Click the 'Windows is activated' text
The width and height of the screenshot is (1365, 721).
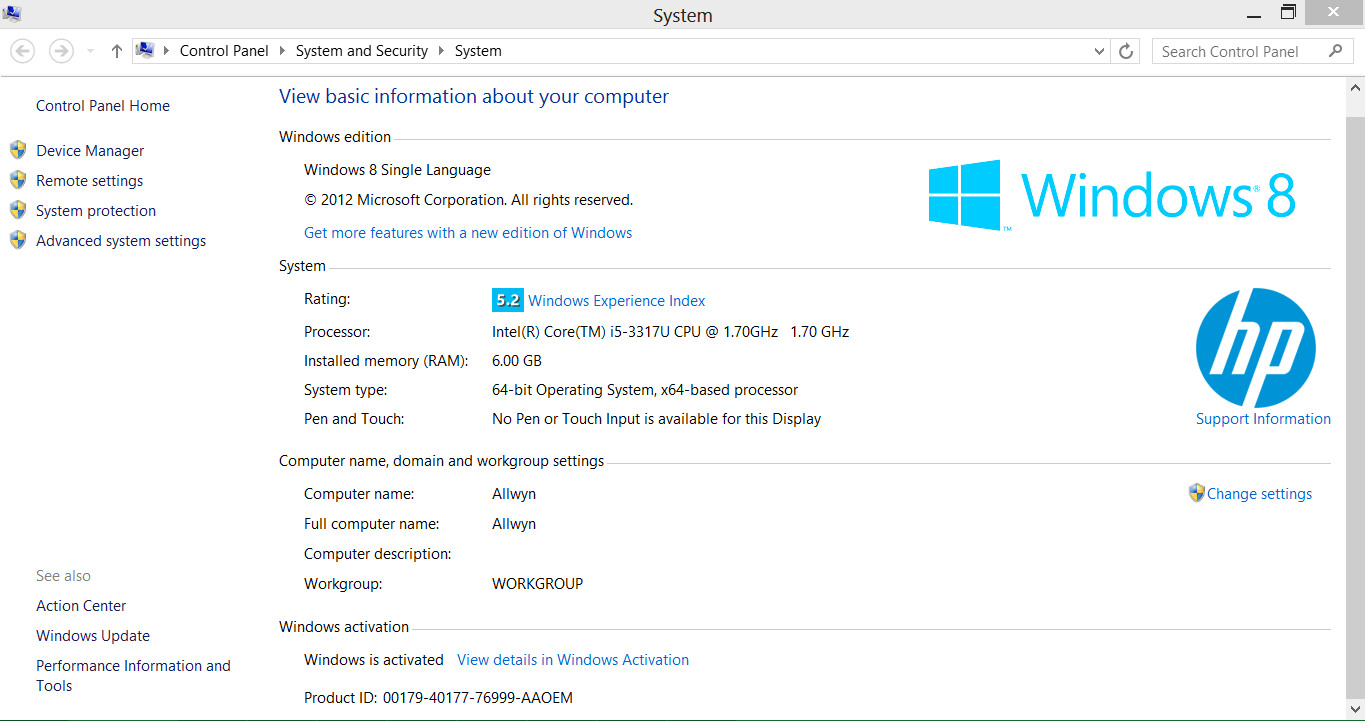(x=374, y=660)
